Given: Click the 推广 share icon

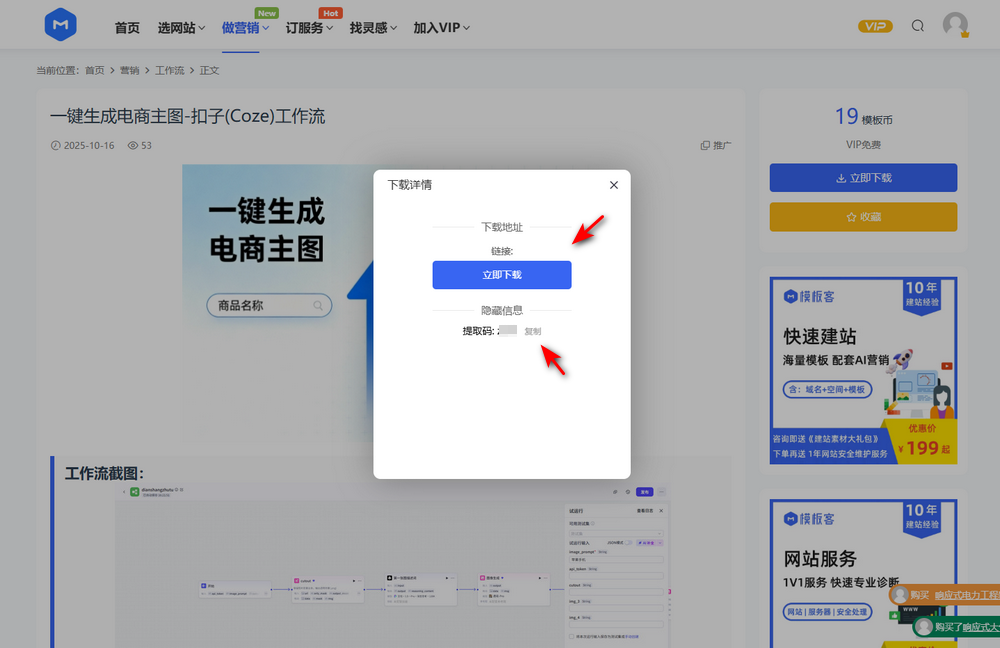Looking at the screenshot, I should [x=705, y=146].
